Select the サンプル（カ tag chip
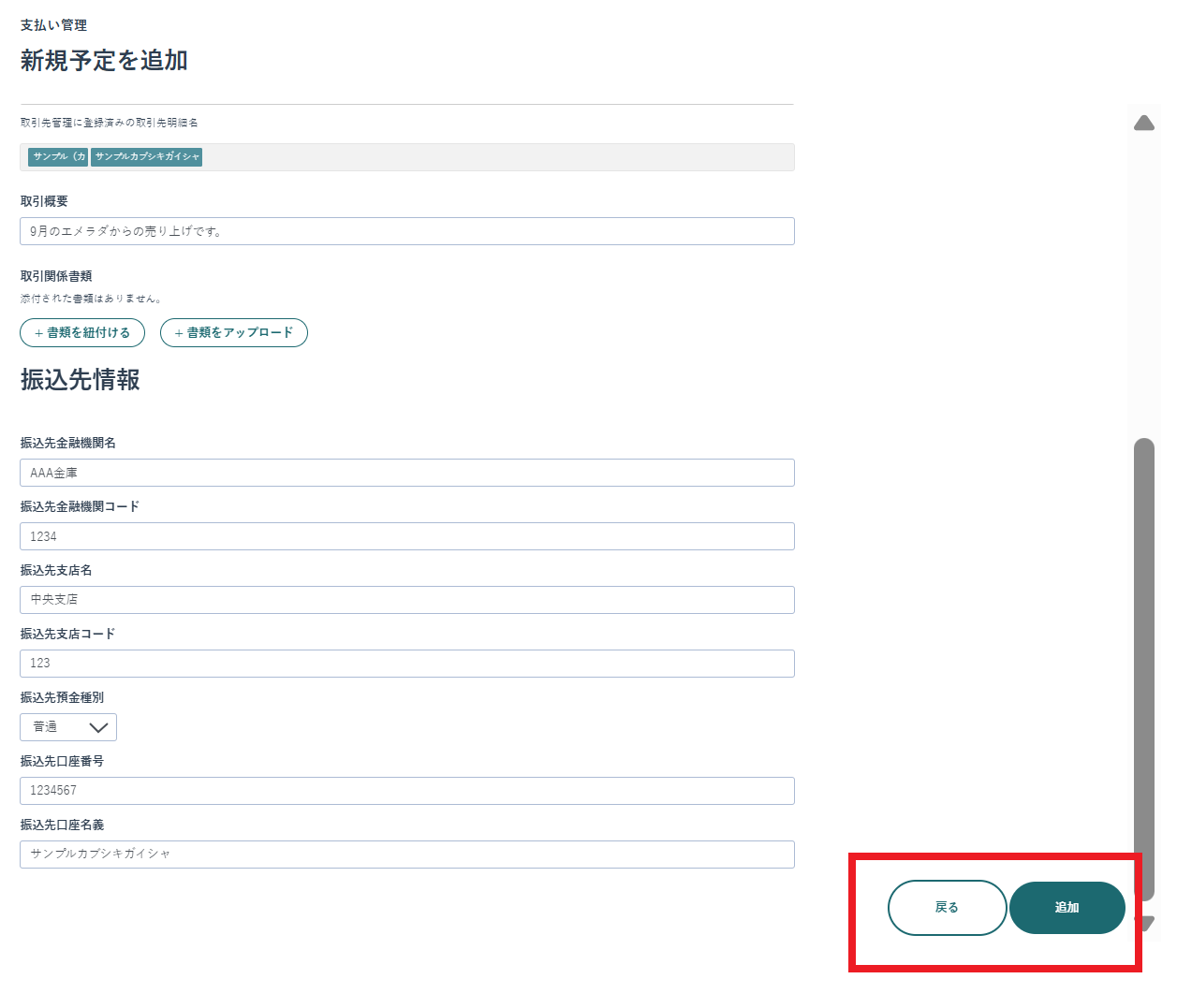Image resolution: width=1177 pixels, height=1008 pixels. pos(58,157)
